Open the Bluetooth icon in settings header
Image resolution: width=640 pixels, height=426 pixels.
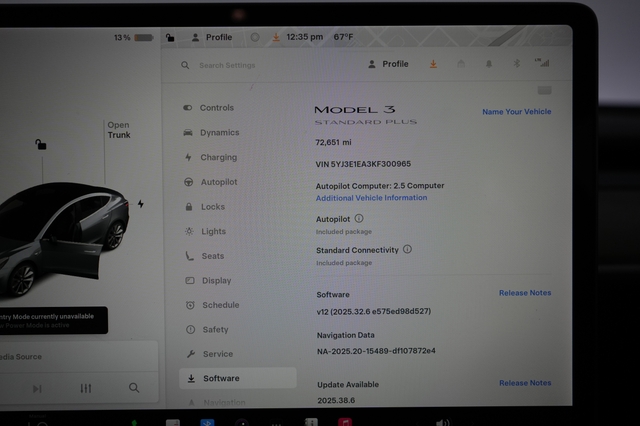(x=516, y=63)
